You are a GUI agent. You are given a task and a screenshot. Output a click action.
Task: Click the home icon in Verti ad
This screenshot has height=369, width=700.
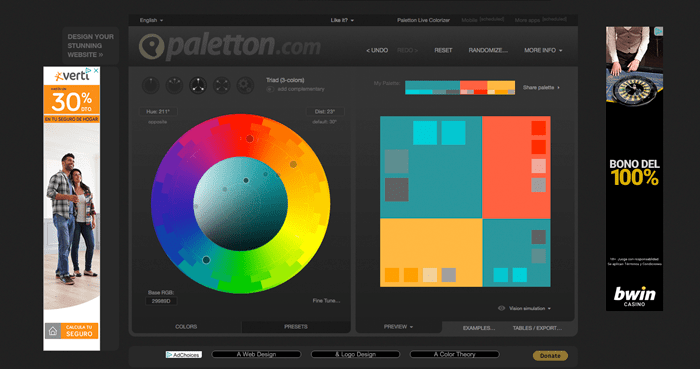[x=53, y=331]
